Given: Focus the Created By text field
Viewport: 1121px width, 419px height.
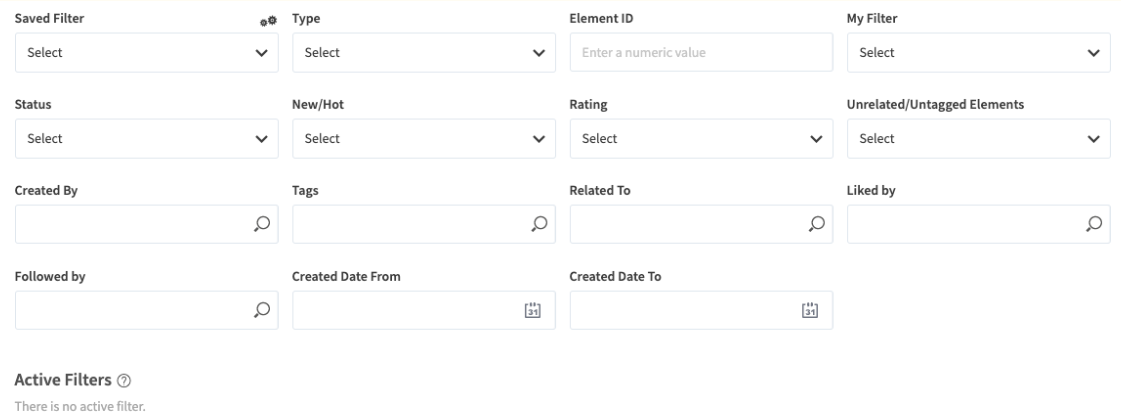Looking at the screenshot, I should (130, 224).
